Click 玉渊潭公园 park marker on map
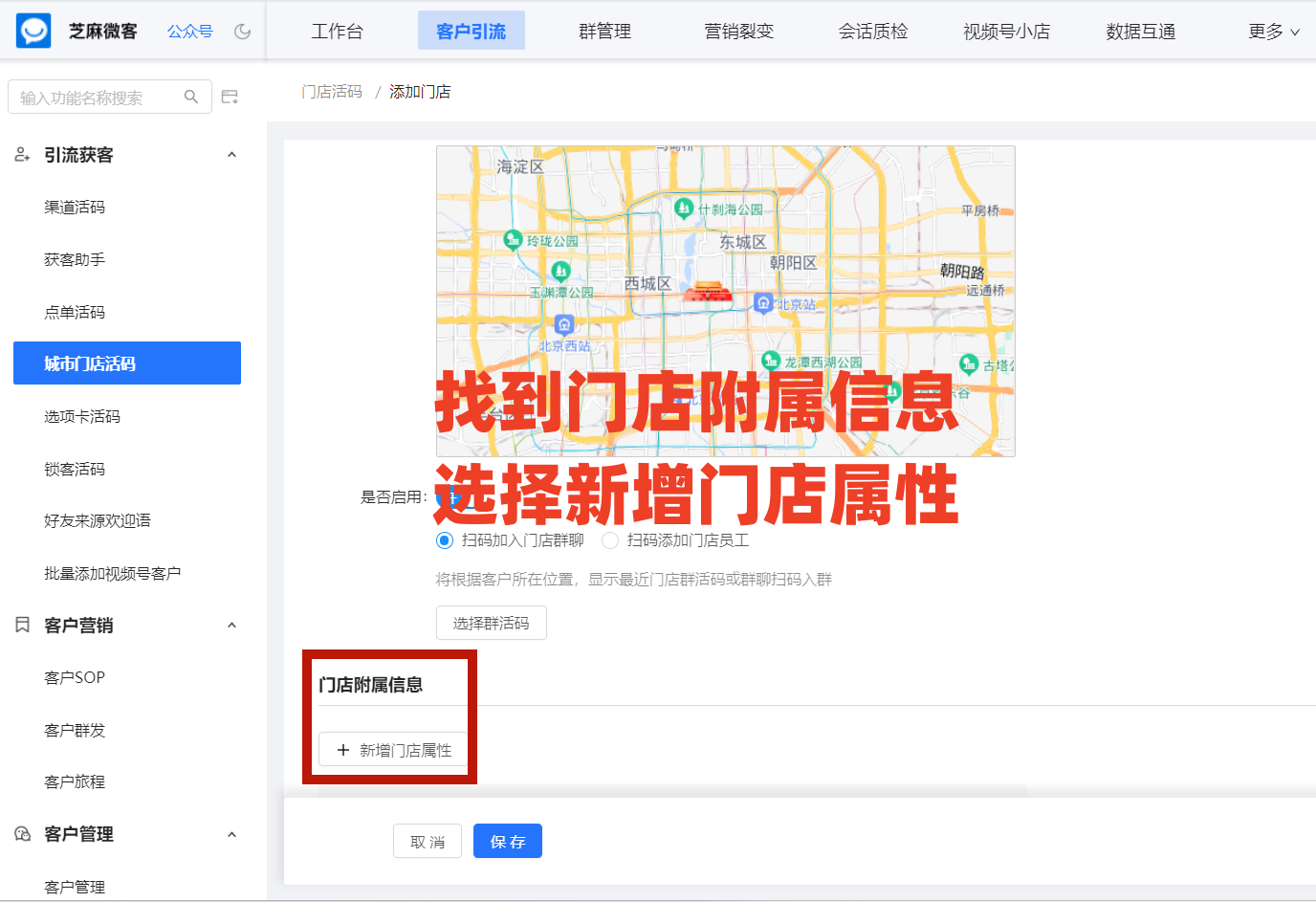Screen dimensions: 1316x902 (x=561, y=271)
